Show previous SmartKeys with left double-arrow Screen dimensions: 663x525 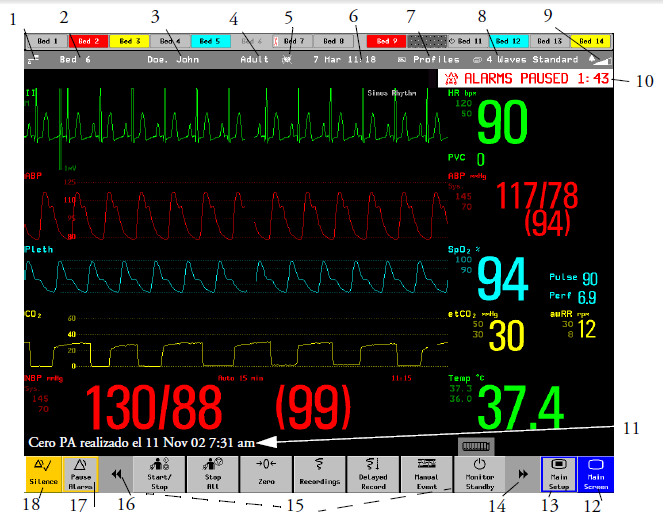pos(116,474)
